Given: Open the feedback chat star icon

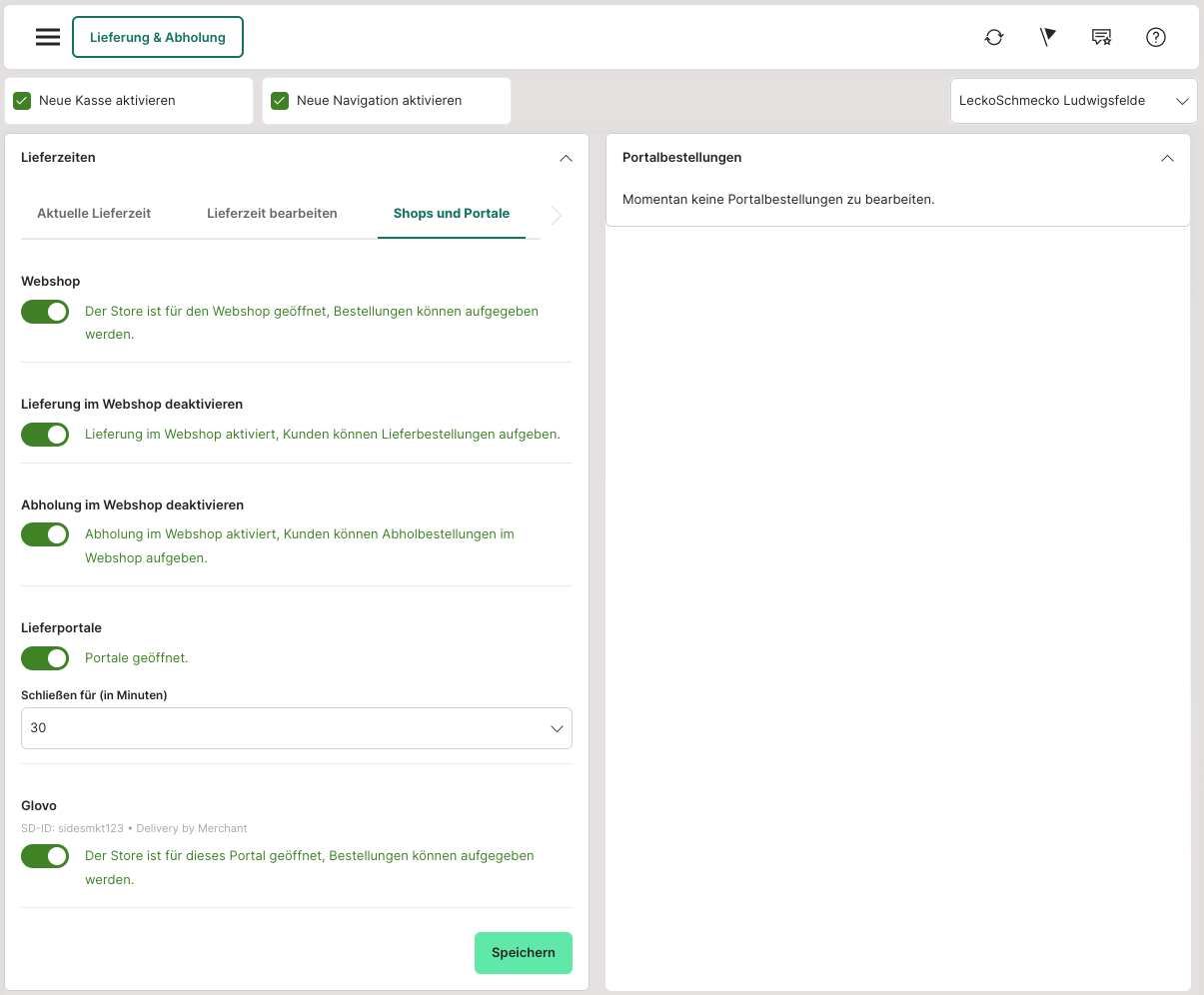Looking at the screenshot, I should 1101,37.
